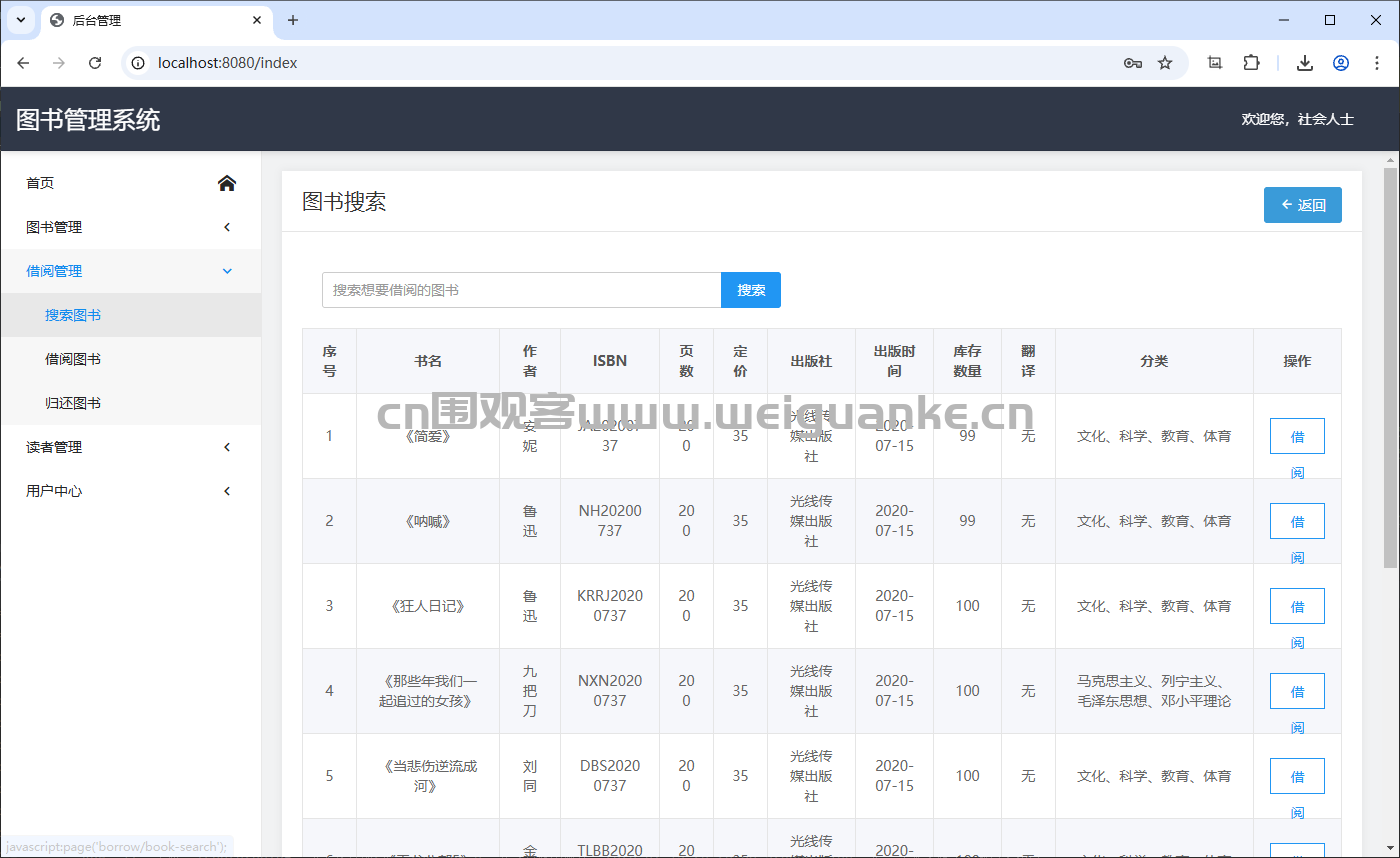Click the 书名 column header
The height and width of the screenshot is (858, 1400).
point(428,361)
